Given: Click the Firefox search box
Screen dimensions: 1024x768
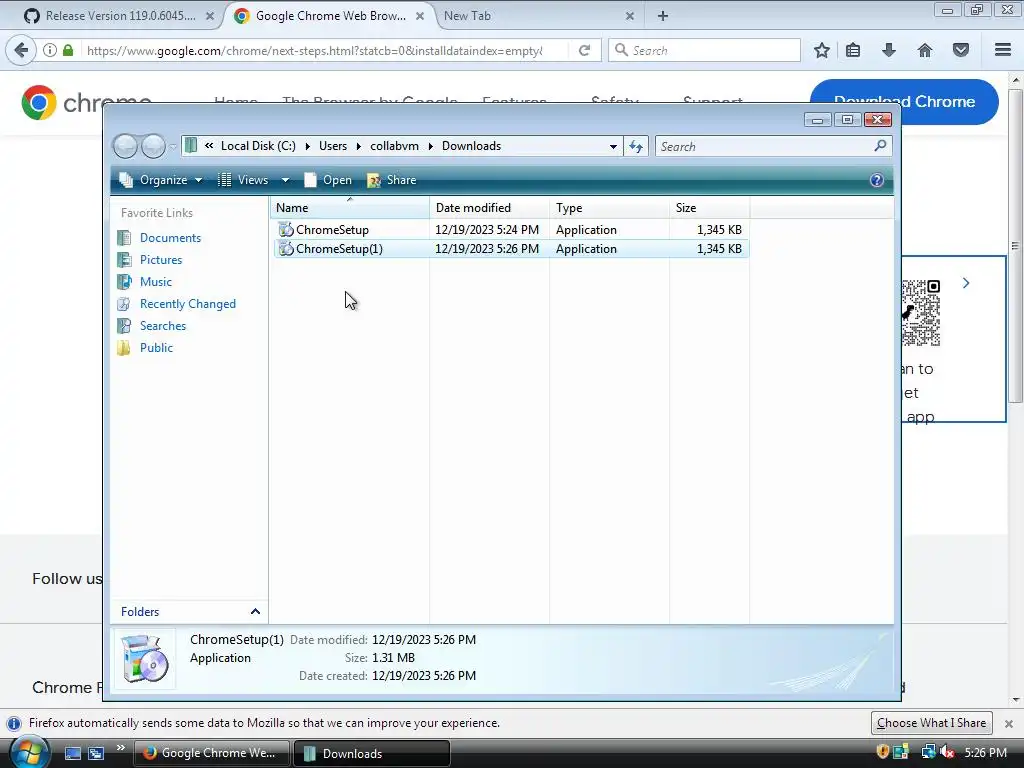Looking at the screenshot, I should click(x=704, y=50).
